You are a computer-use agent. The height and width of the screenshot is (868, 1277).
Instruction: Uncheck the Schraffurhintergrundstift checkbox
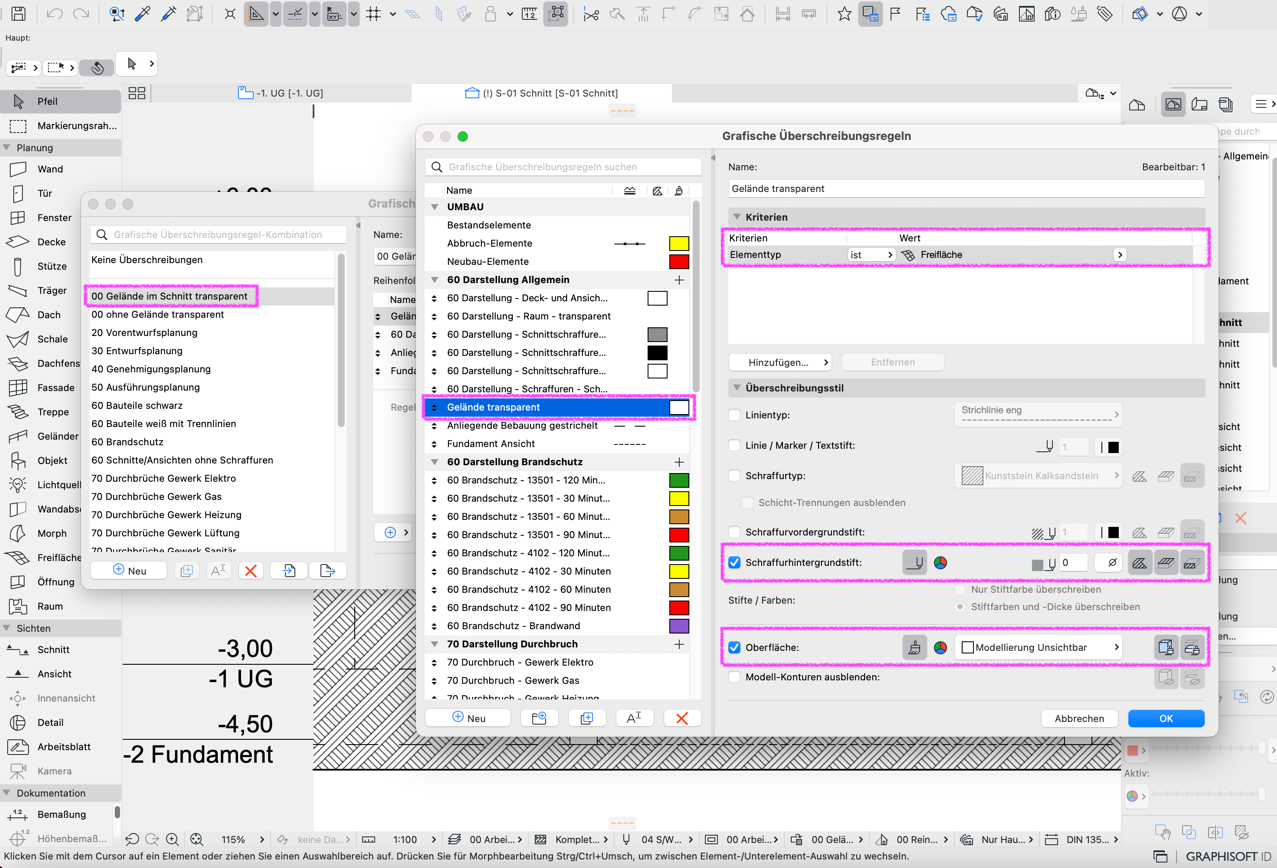[735, 562]
